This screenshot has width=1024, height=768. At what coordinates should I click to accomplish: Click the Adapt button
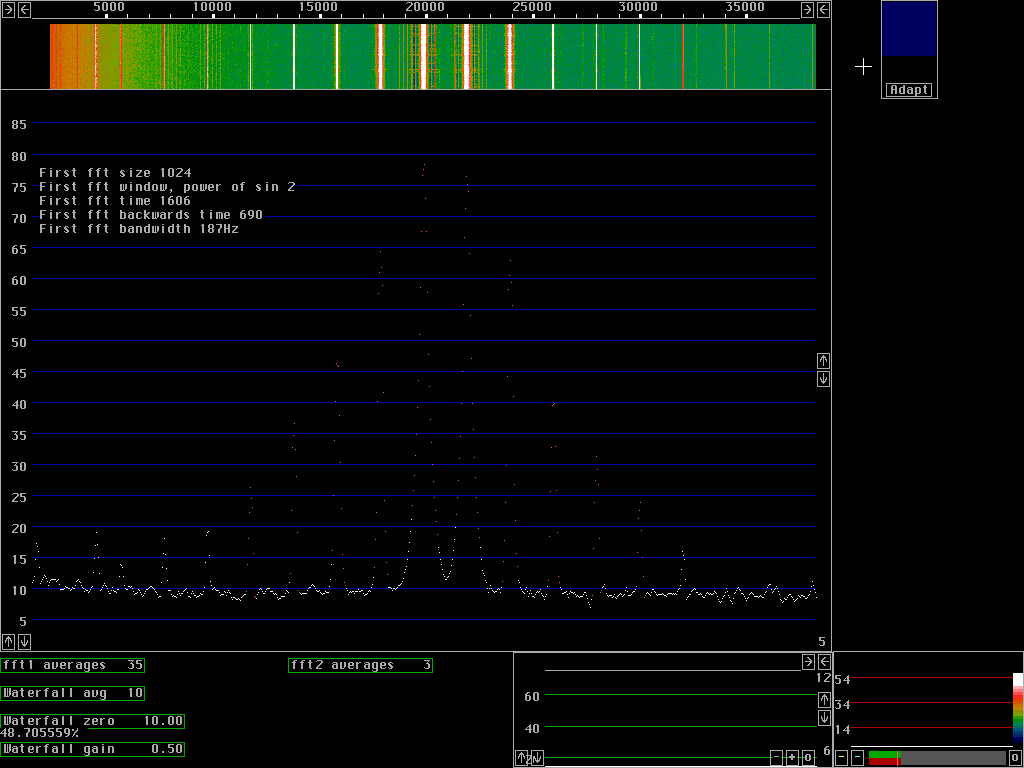909,90
